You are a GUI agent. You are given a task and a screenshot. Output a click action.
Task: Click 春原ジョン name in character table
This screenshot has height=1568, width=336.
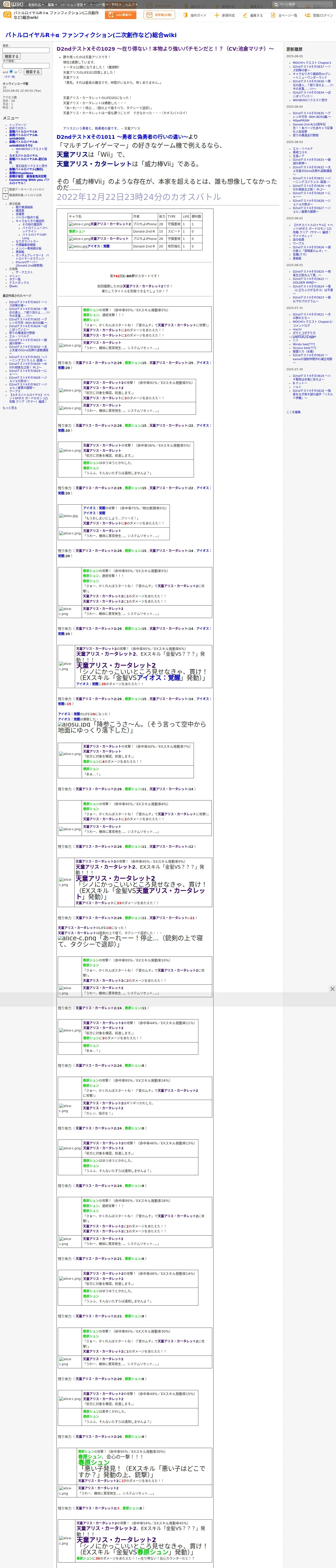[x=77, y=231]
